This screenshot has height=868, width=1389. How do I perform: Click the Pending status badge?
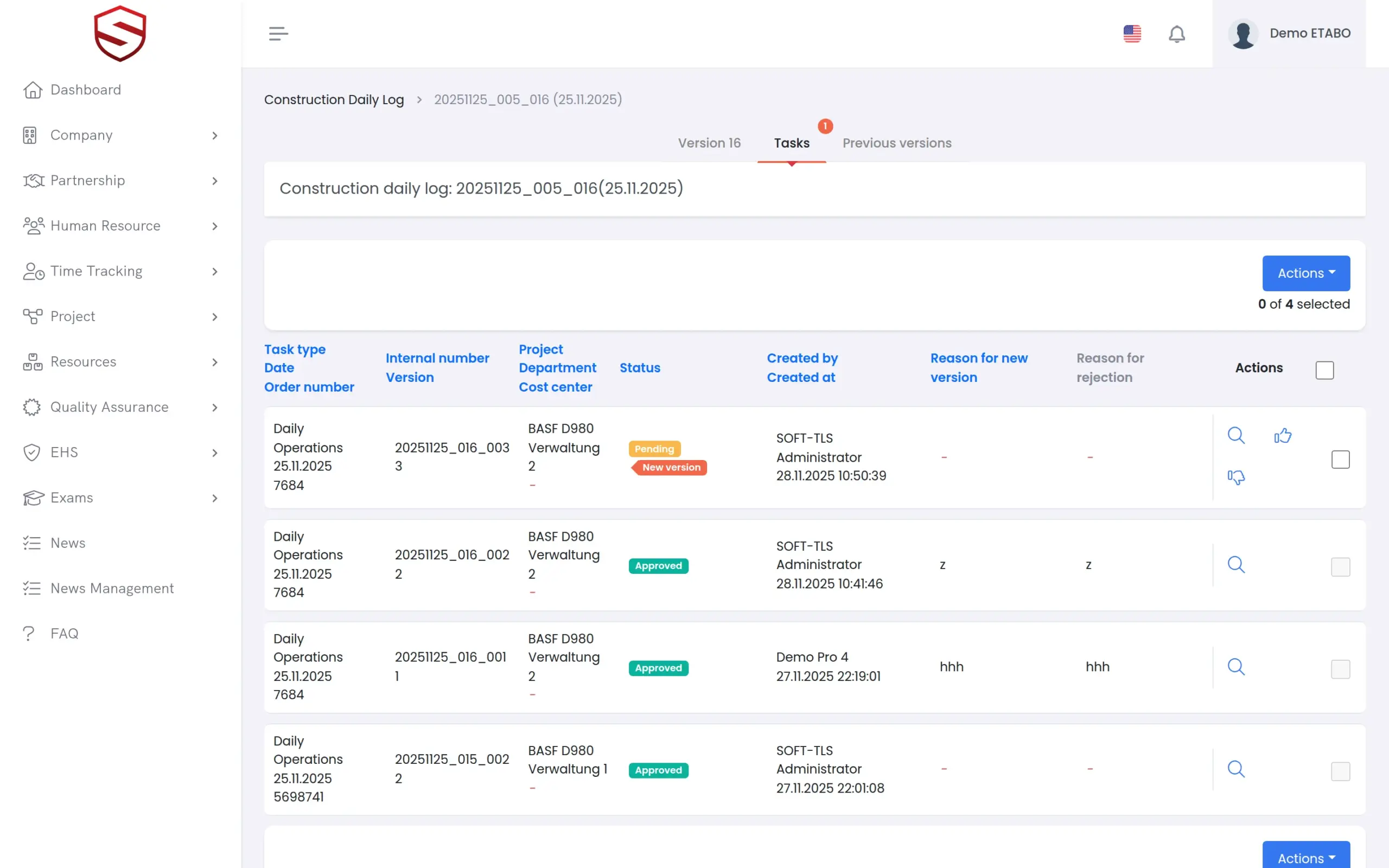[x=654, y=448]
